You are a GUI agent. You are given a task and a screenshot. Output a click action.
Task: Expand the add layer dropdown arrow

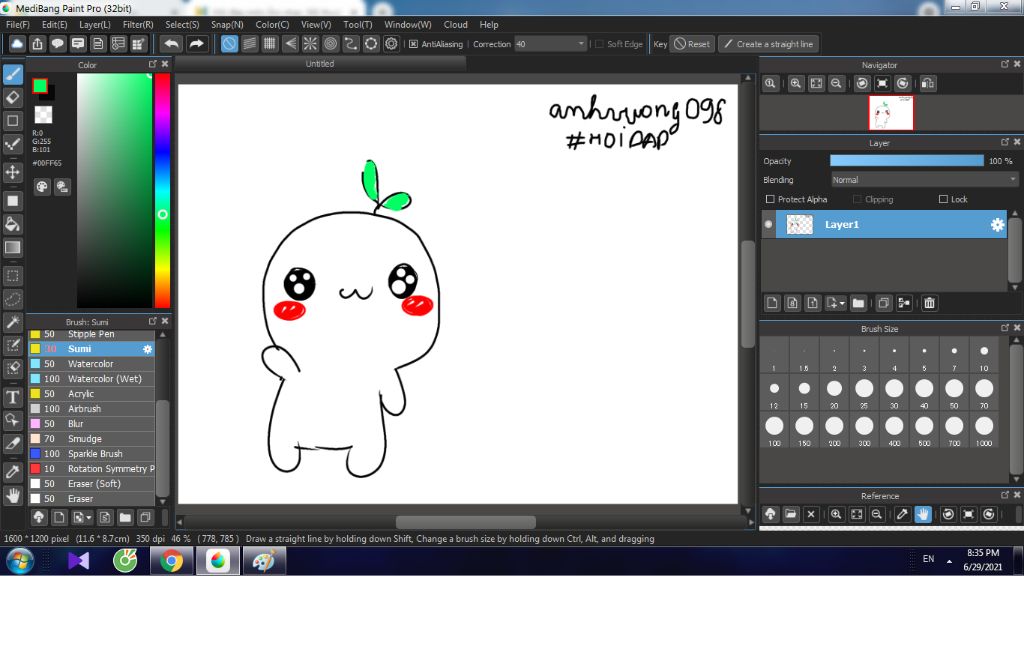point(842,303)
